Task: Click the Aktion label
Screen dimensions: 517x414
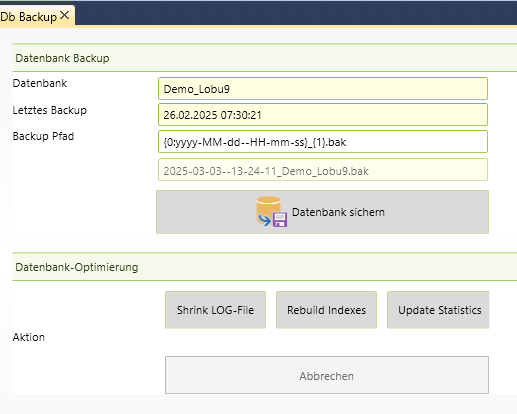Action: [29, 337]
